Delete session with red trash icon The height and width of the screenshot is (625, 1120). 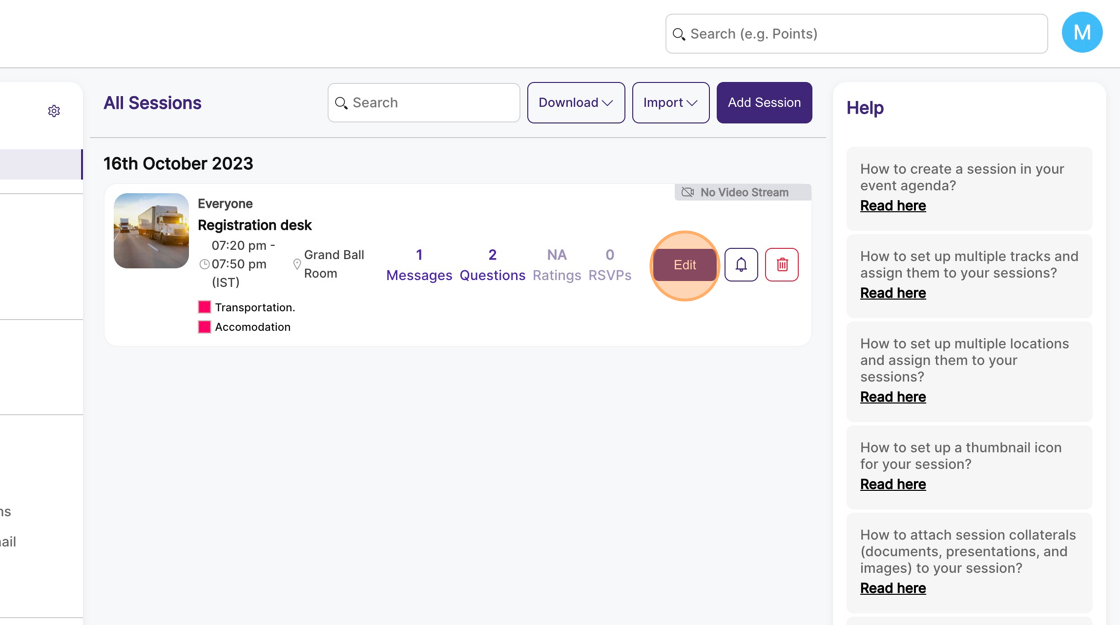click(782, 265)
